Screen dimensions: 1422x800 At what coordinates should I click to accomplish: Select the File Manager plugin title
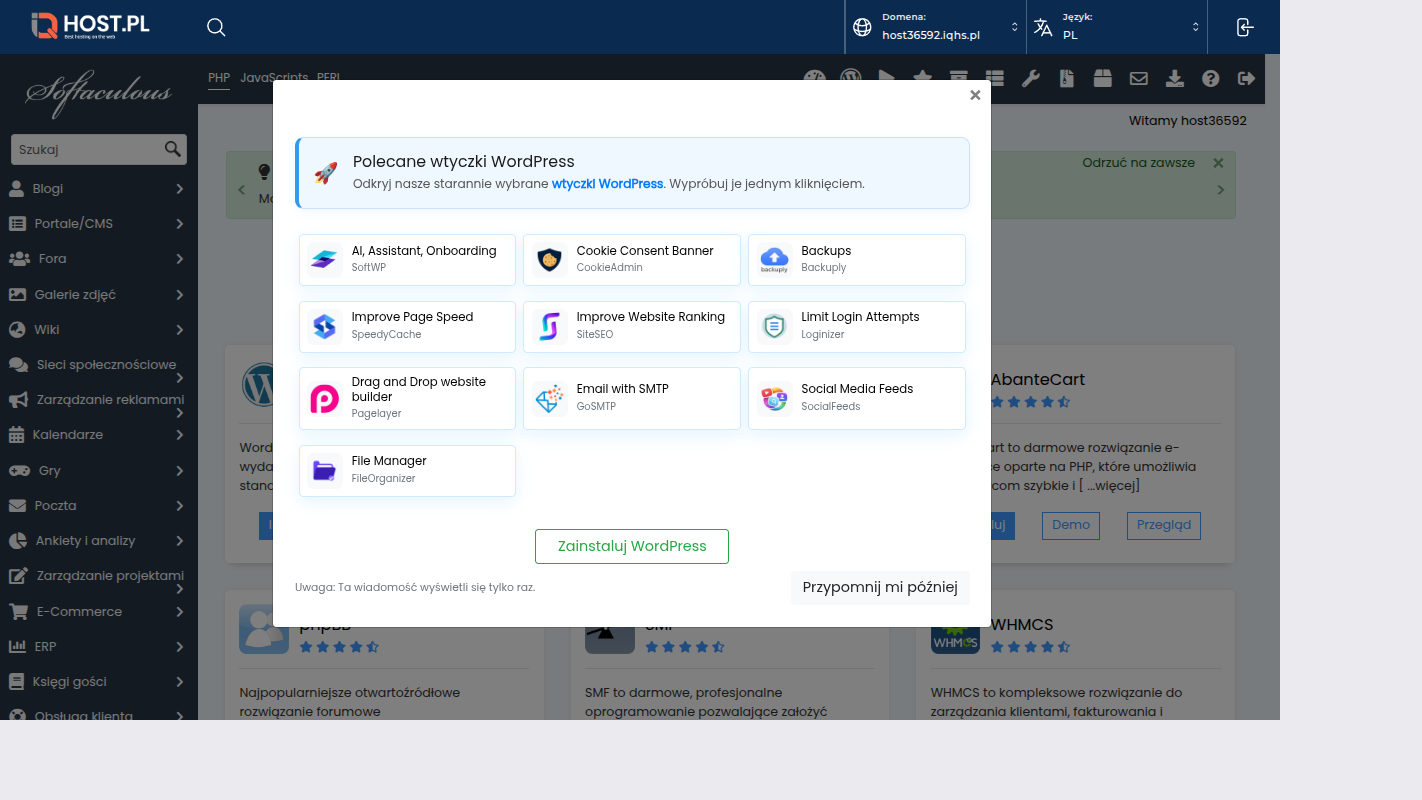point(389,461)
